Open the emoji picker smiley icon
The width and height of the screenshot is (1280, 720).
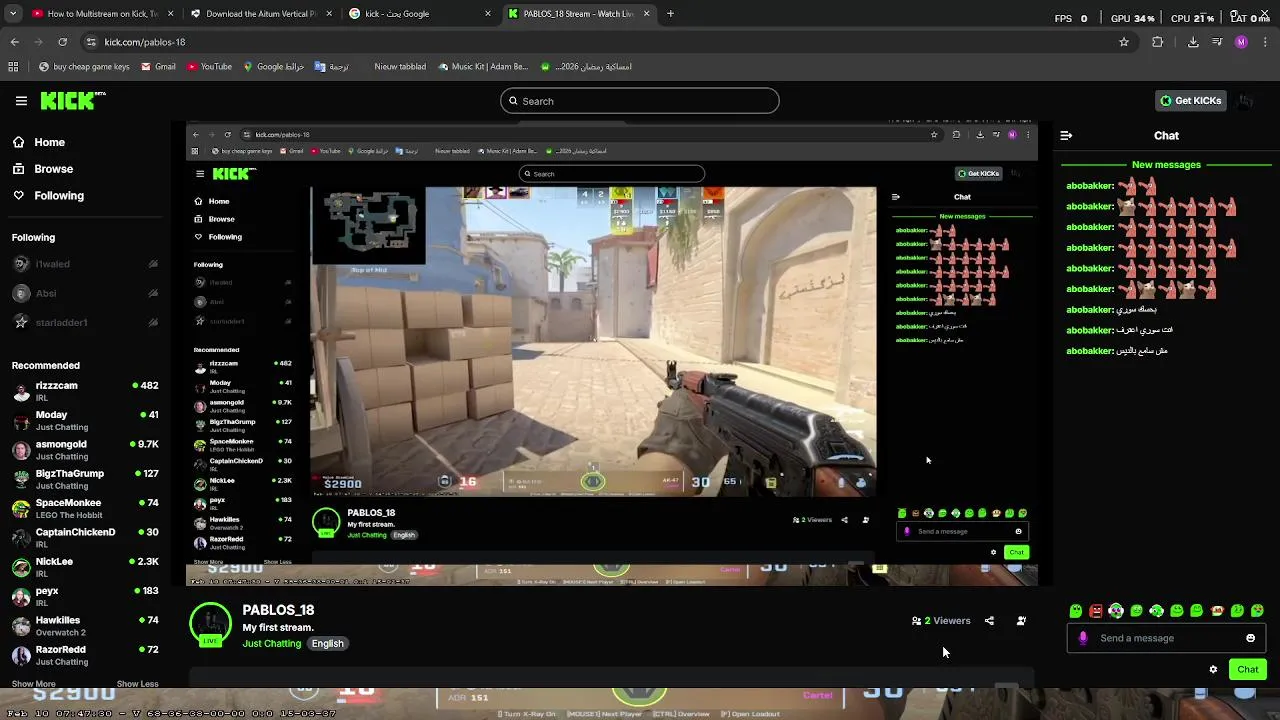point(1250,638)
